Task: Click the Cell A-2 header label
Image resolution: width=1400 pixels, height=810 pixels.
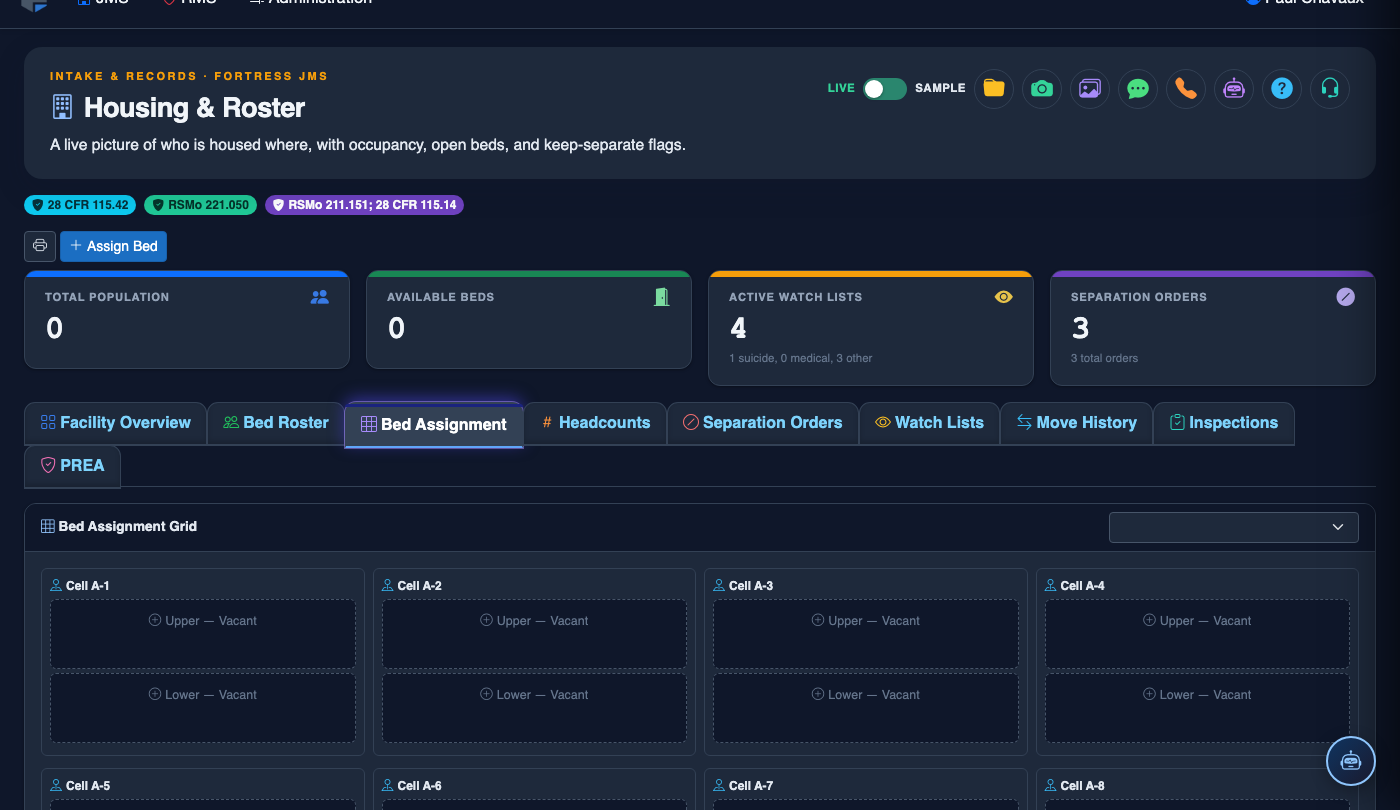Action: pyautogui.click(x=419, y=586)
